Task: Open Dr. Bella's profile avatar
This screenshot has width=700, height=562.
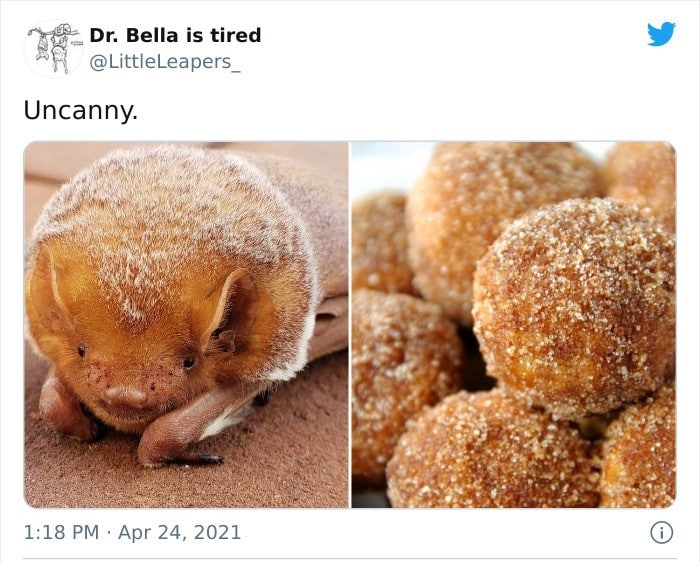Action: [53, 49]
